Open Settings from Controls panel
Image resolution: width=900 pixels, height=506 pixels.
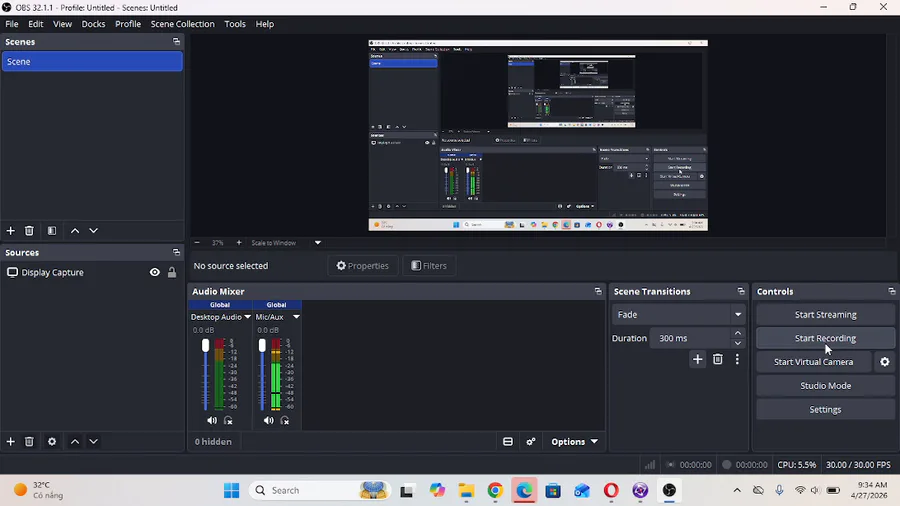[825, 410]
